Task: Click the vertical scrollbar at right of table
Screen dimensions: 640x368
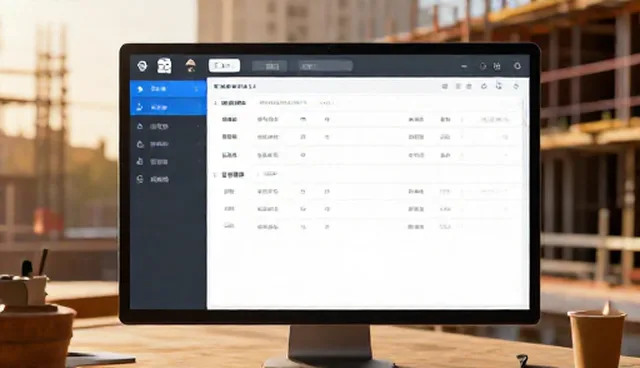Action: [524, 114]
